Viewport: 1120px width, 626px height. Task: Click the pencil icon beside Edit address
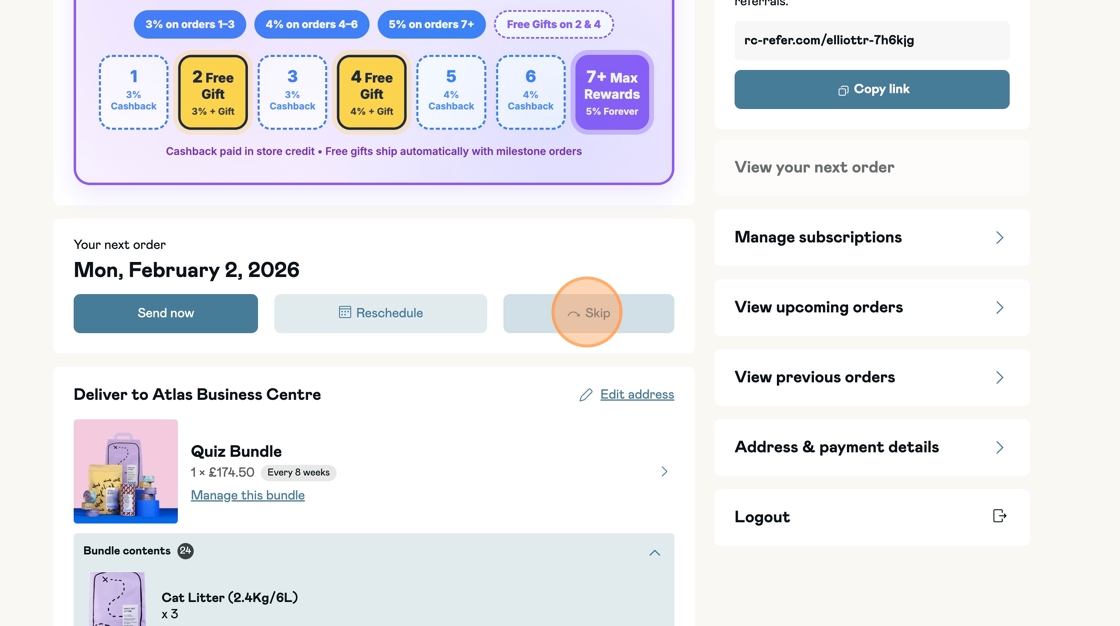click(586, 395)
